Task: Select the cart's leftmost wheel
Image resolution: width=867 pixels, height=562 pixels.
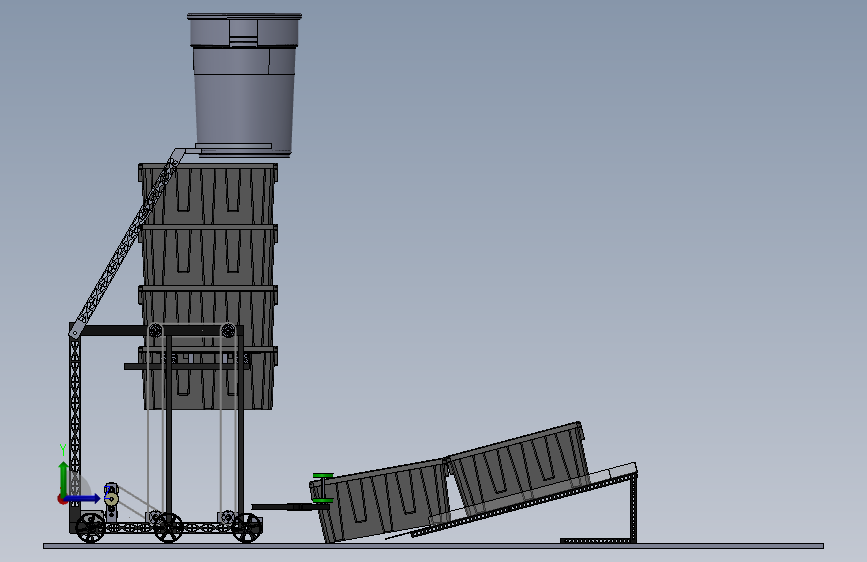Action: point(90,528)
